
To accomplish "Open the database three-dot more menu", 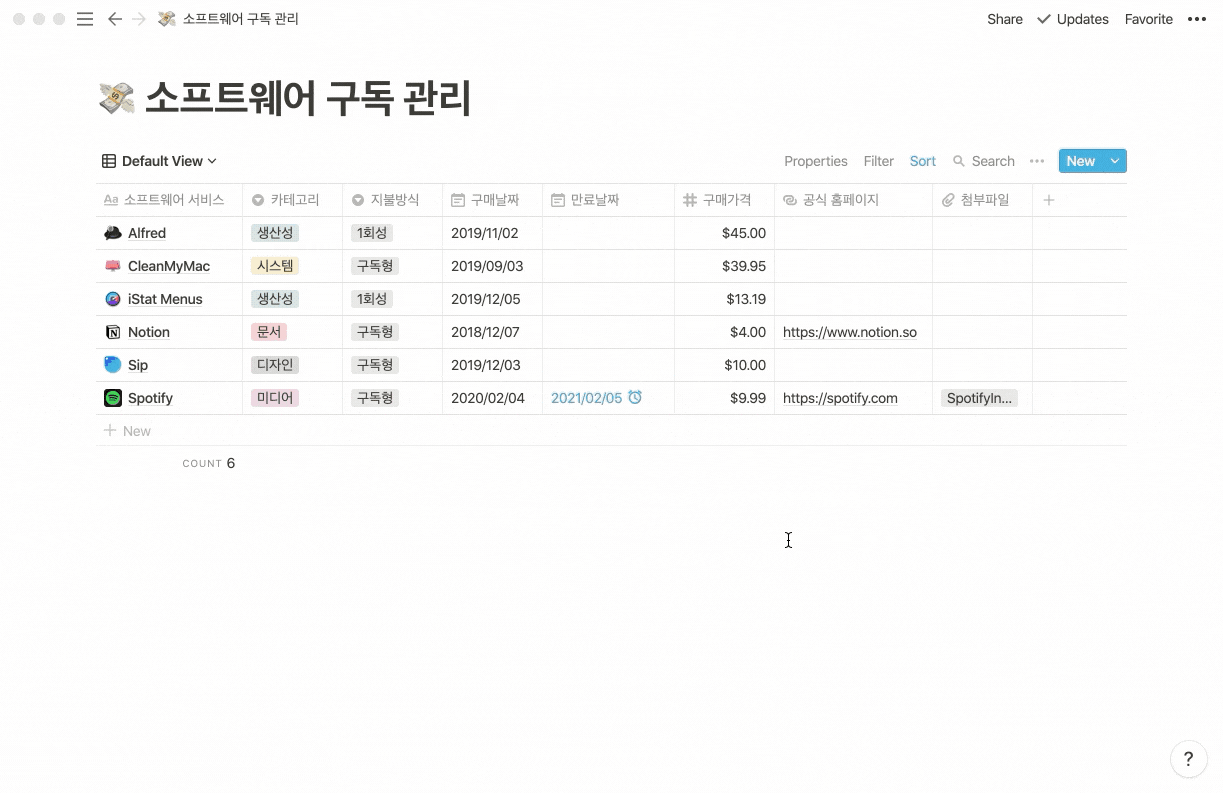I will (x=1037, y=161).
